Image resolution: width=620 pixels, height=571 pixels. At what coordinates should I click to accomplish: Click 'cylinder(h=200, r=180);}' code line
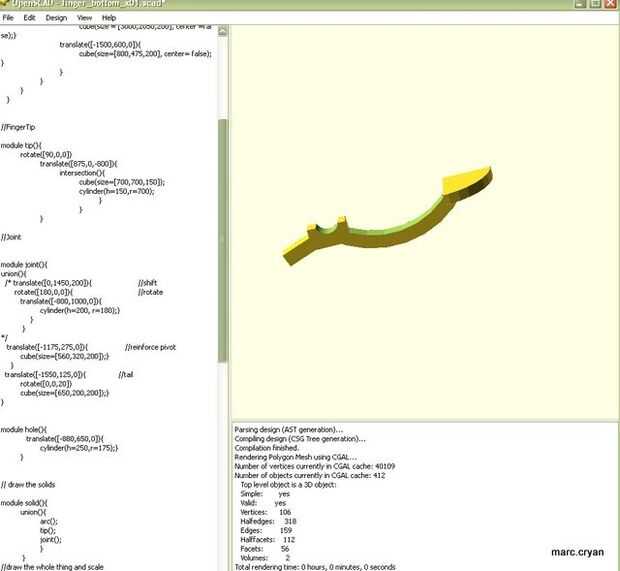80,310
